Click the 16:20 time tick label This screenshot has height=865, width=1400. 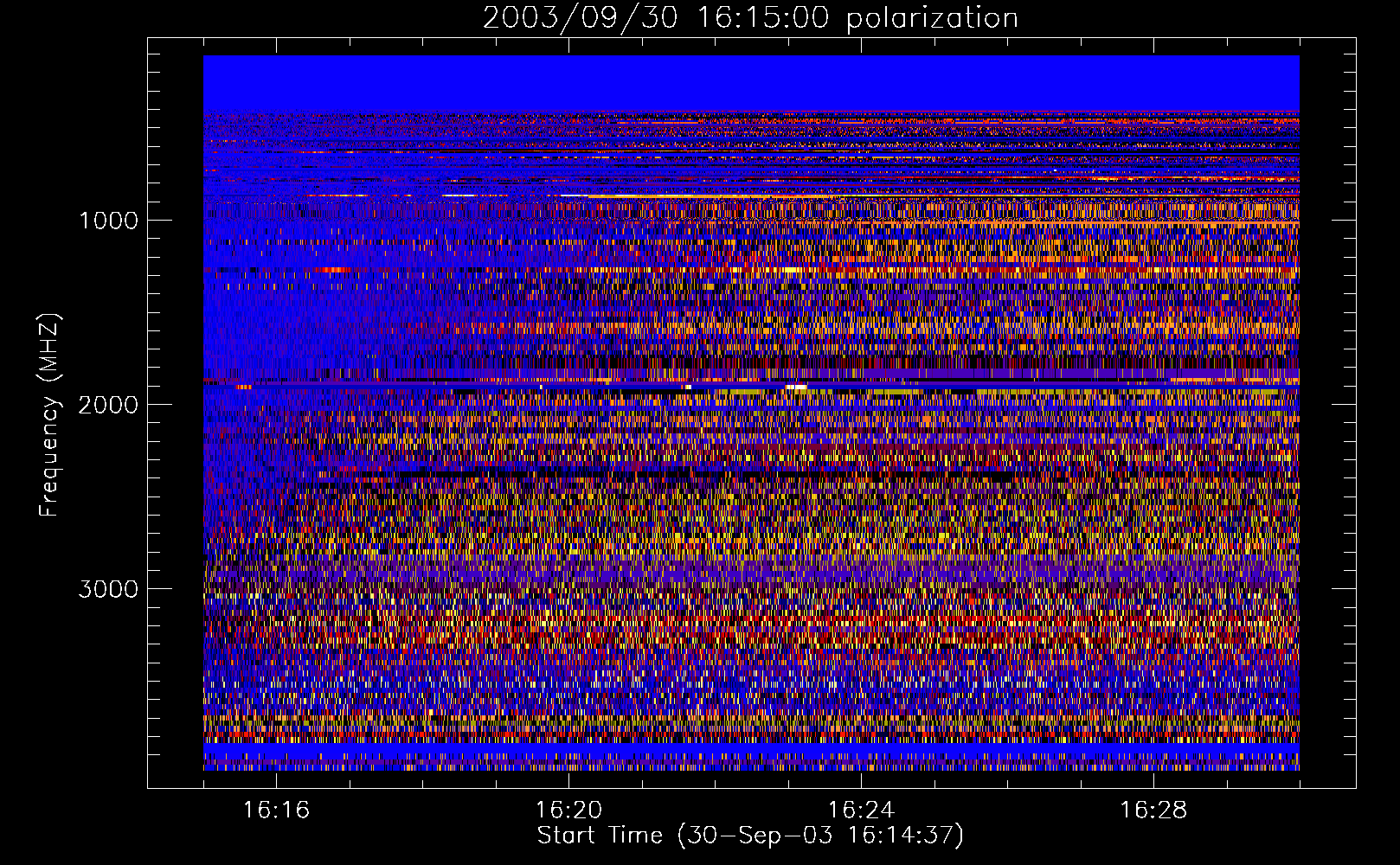tap(569, 811)
